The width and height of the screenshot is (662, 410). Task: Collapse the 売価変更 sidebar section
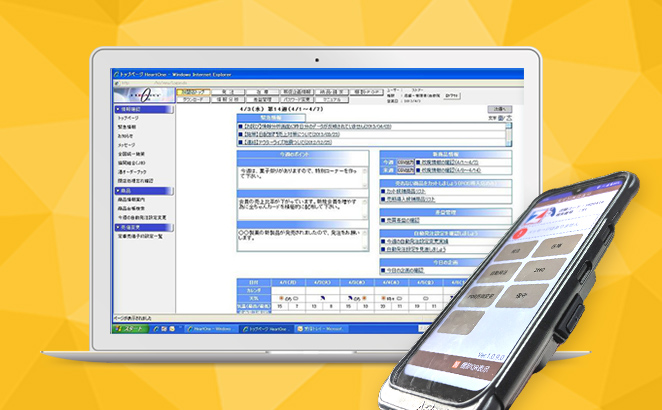point(144,228)
